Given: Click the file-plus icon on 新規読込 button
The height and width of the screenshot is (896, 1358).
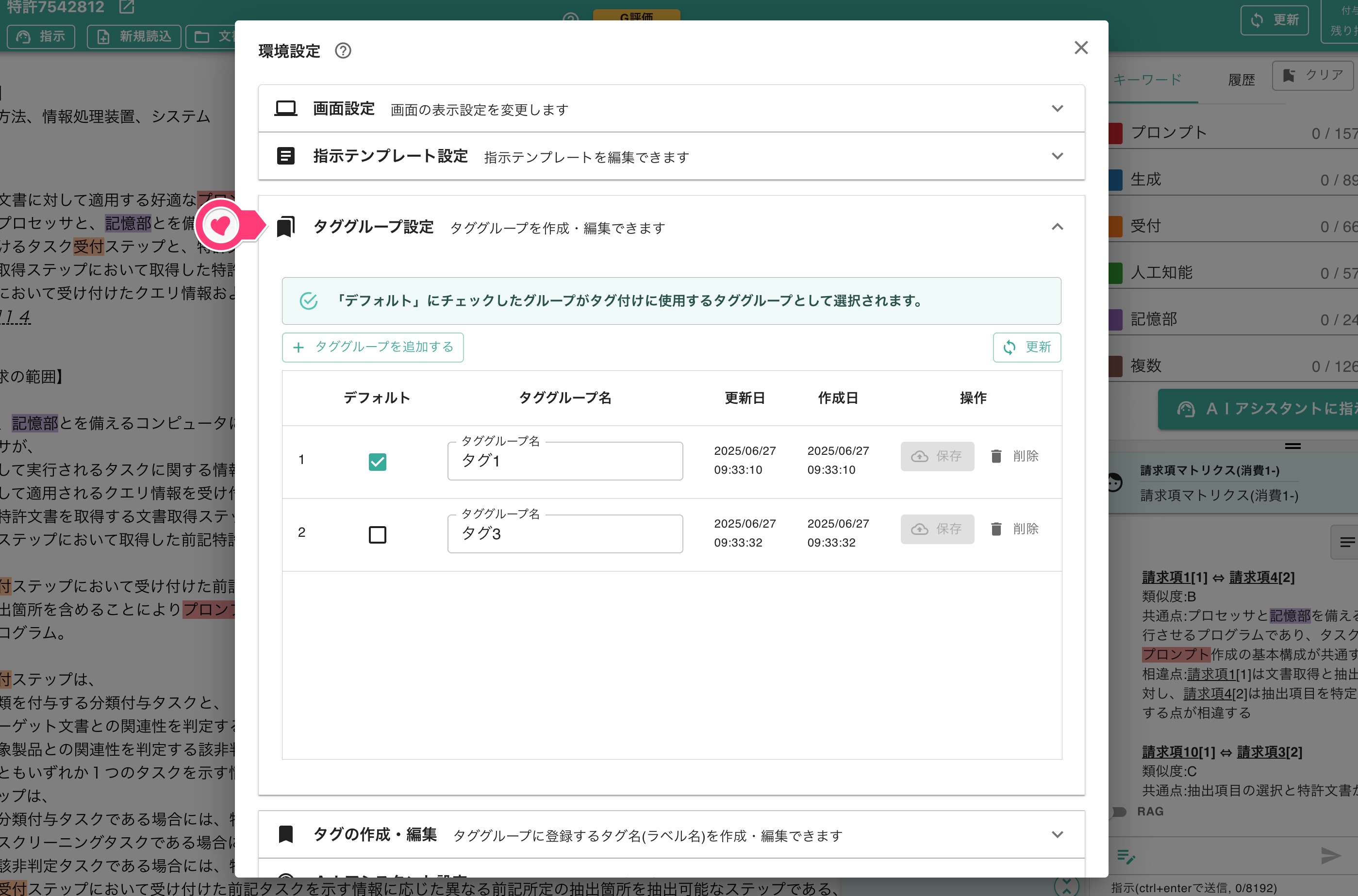Looking at the screenshot, I should (103, 36).
